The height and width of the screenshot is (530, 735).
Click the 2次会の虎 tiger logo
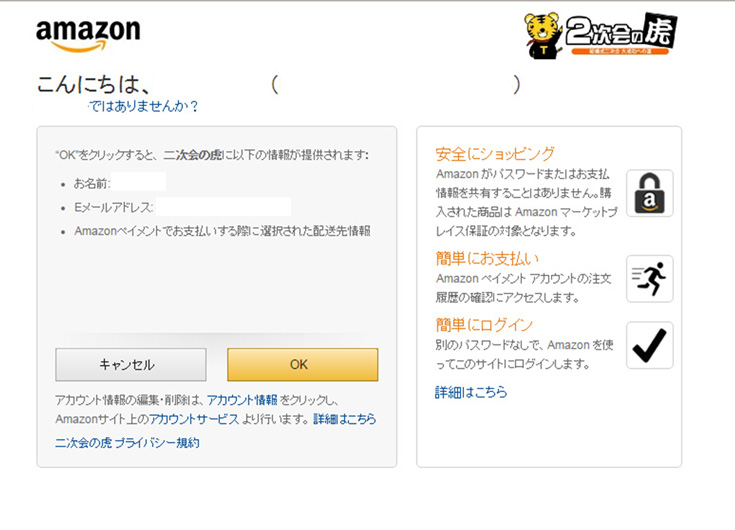click(x=600, y=35)
